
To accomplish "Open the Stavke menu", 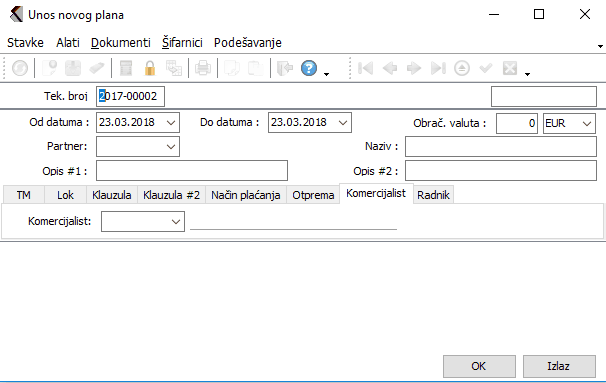I will (x=26, y=43).
